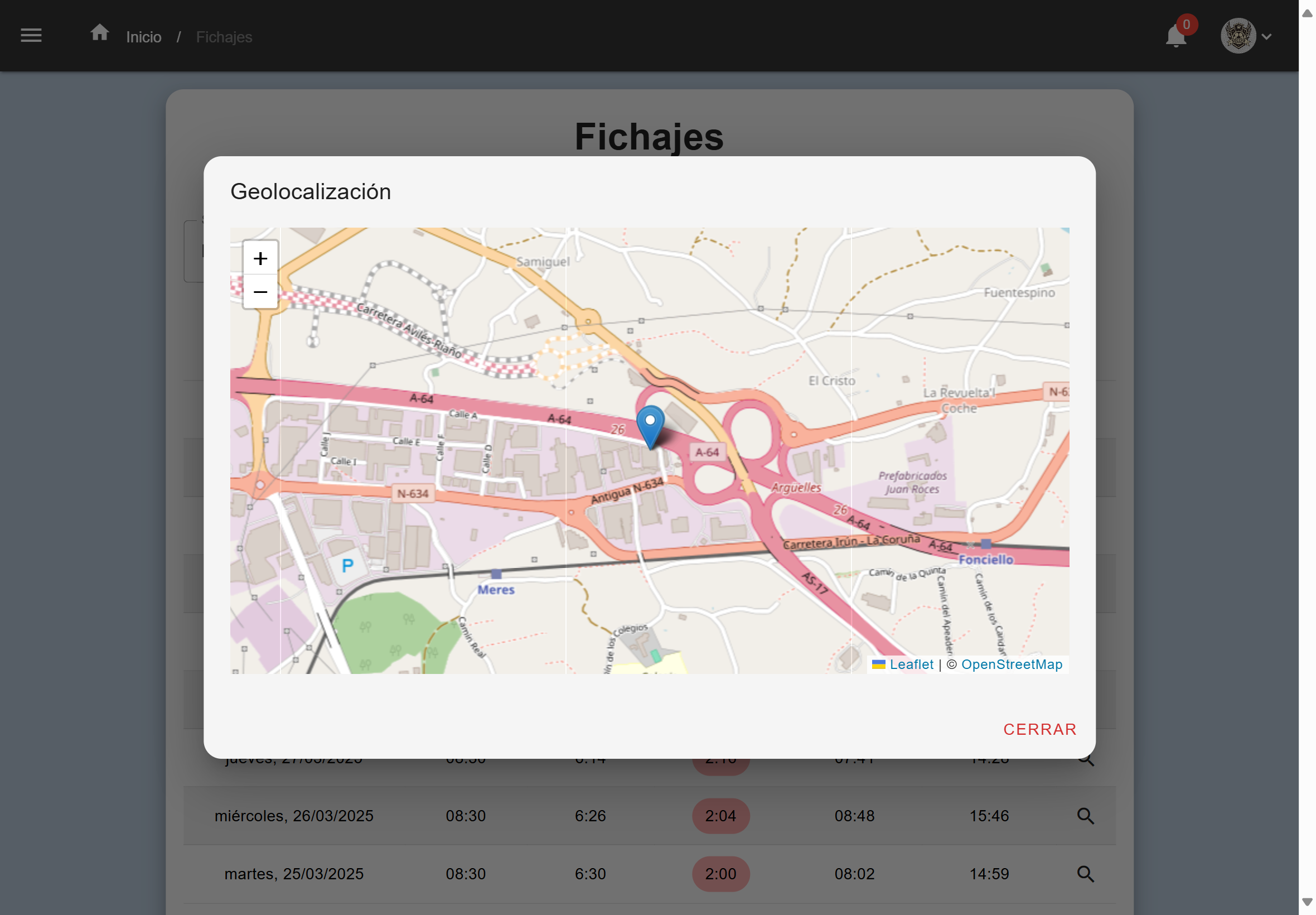Zoom in on the map
This screenshot has height=915, width=1316.
point(260,258)
